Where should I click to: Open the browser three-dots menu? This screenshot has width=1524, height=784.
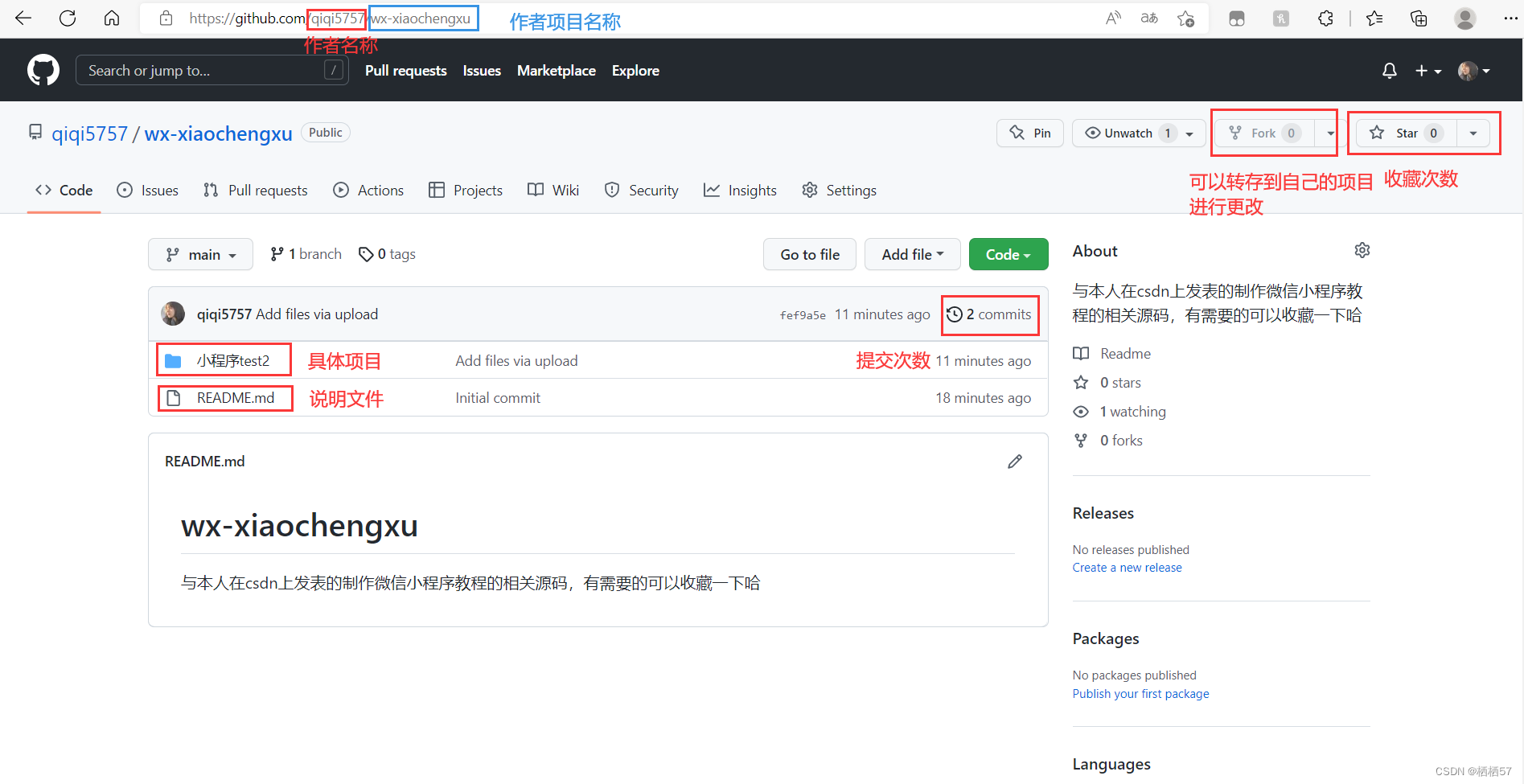click(1510, 18)
